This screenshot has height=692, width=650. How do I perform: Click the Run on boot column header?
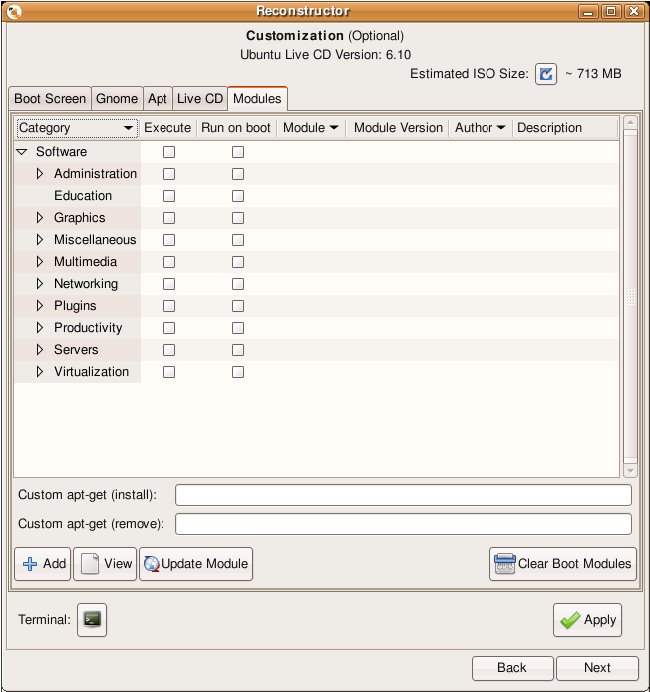(236, 128)
